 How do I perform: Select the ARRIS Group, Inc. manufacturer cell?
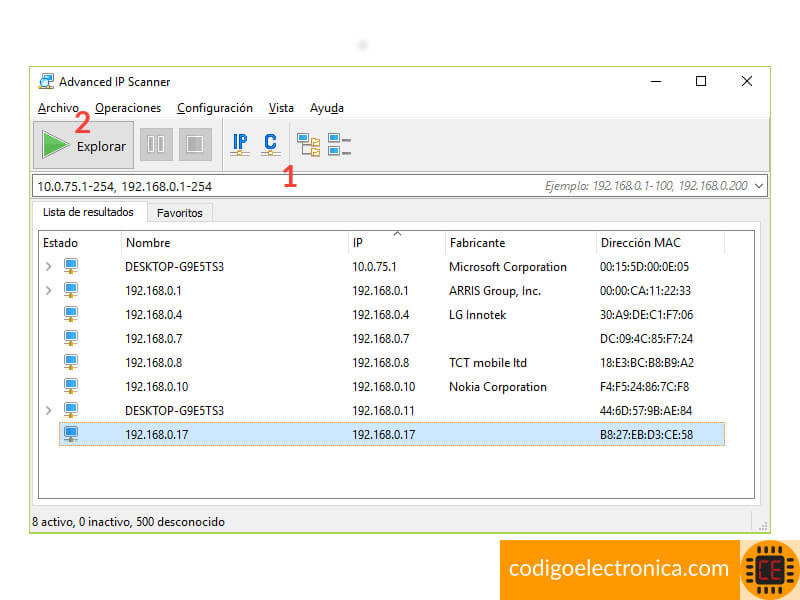(494, 291)
